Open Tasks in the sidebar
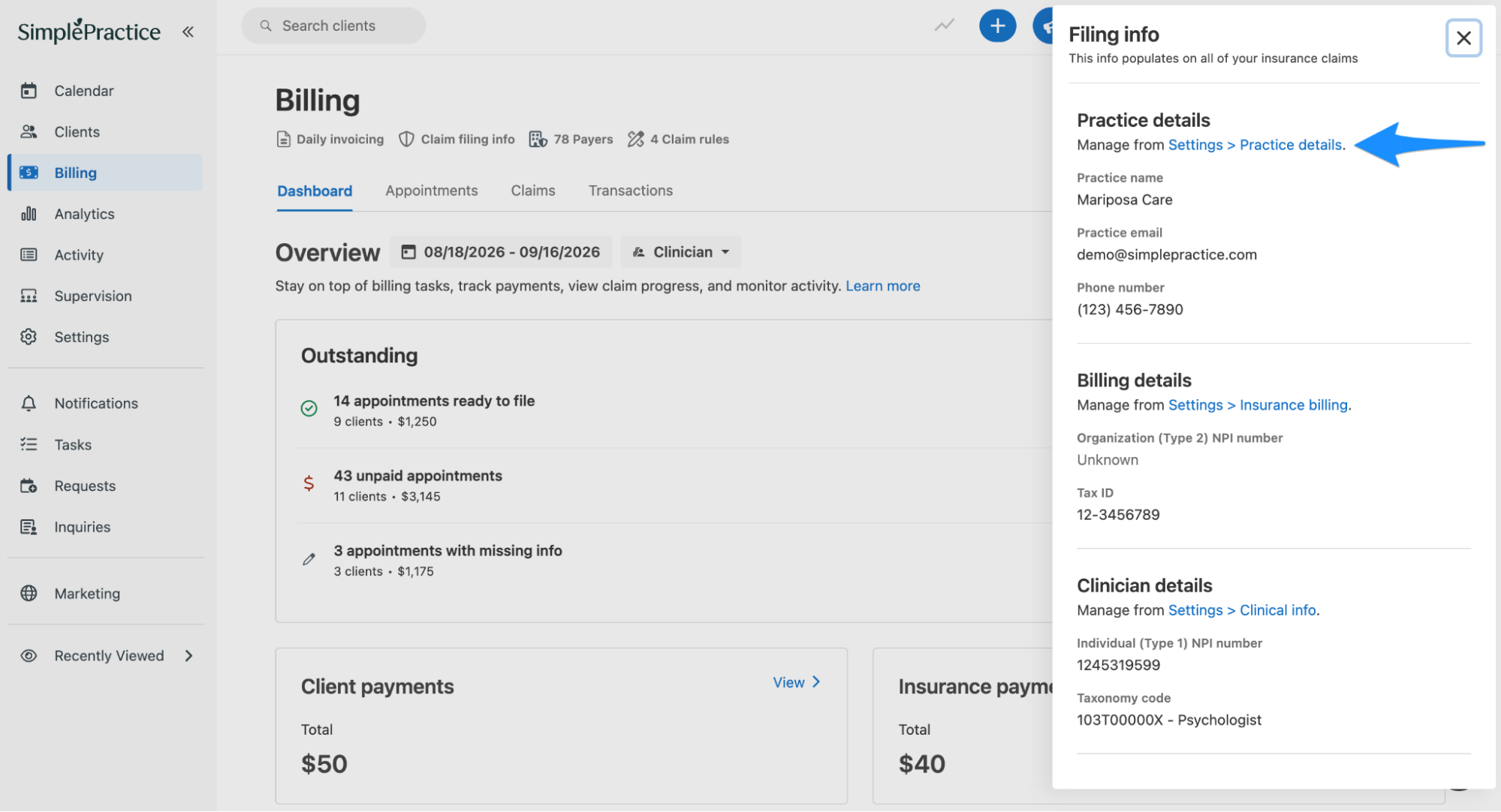The image size is (1501, 812). 105,445
